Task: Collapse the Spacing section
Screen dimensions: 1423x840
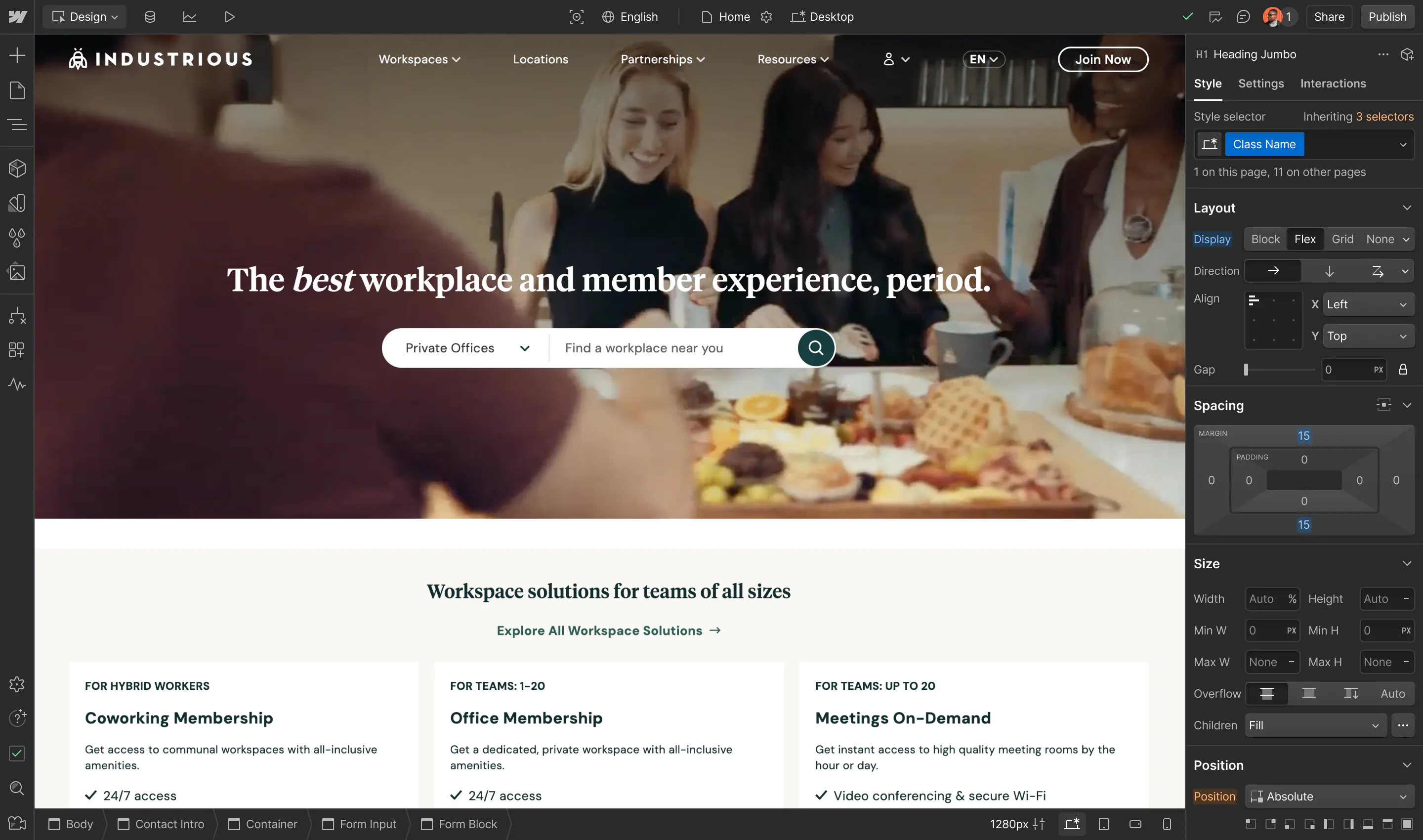Action: [x=1407, y=406]
